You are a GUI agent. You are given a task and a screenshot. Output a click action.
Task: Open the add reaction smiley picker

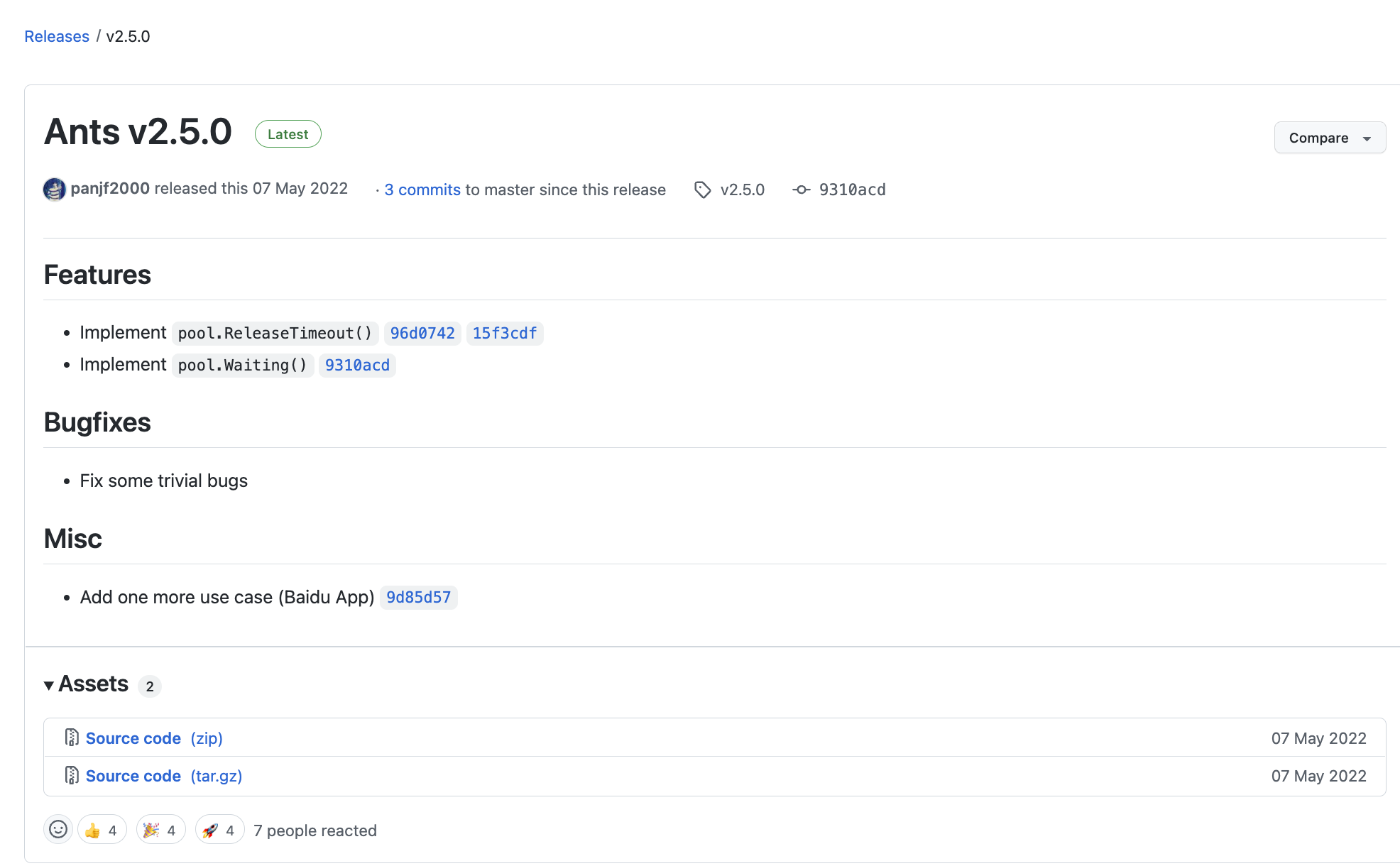58,829
